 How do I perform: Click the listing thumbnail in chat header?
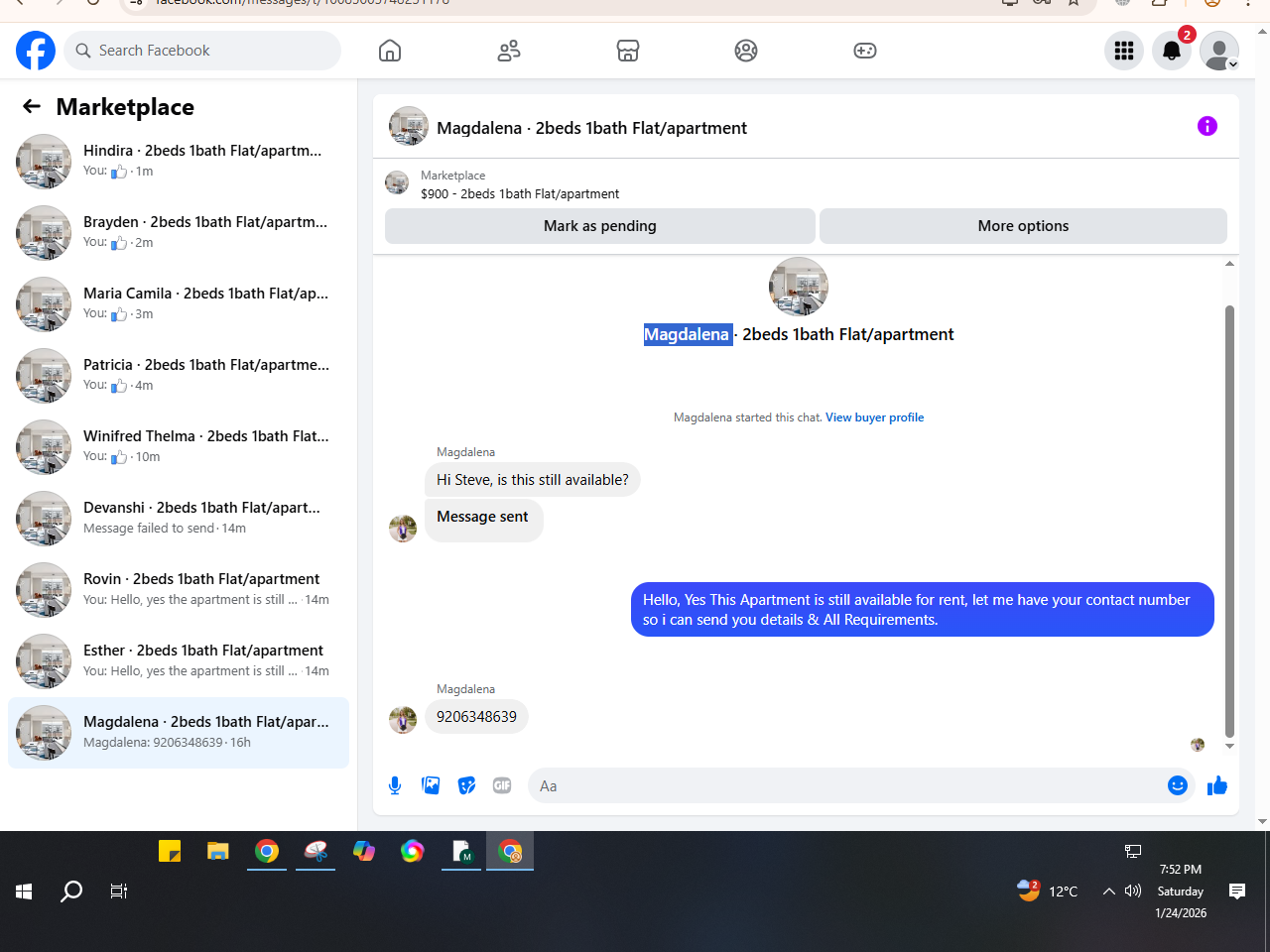(409, 127)
